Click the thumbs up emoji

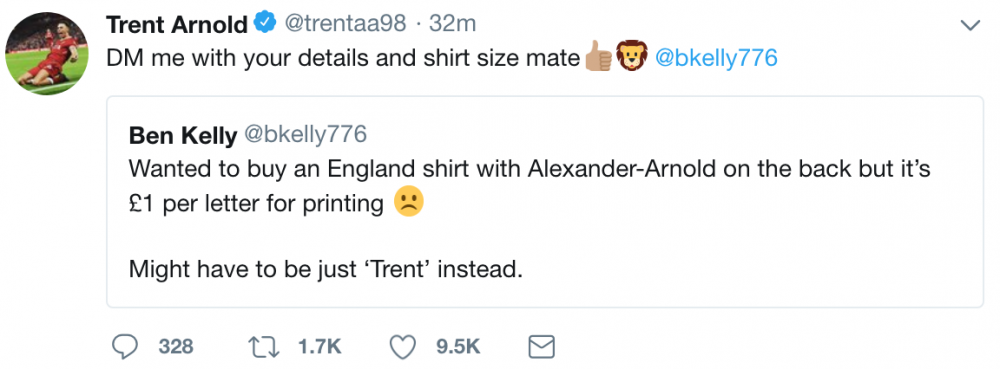[x=598, y=58]
